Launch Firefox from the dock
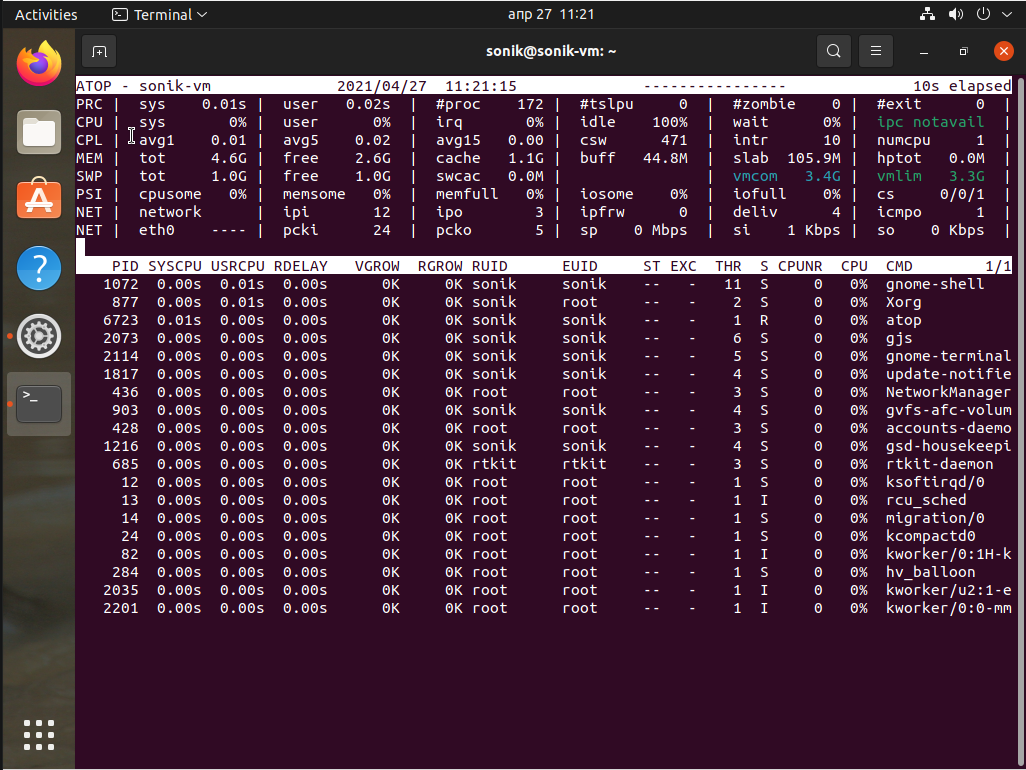Screen dimensions: 1026x770 tap(39, 65)
